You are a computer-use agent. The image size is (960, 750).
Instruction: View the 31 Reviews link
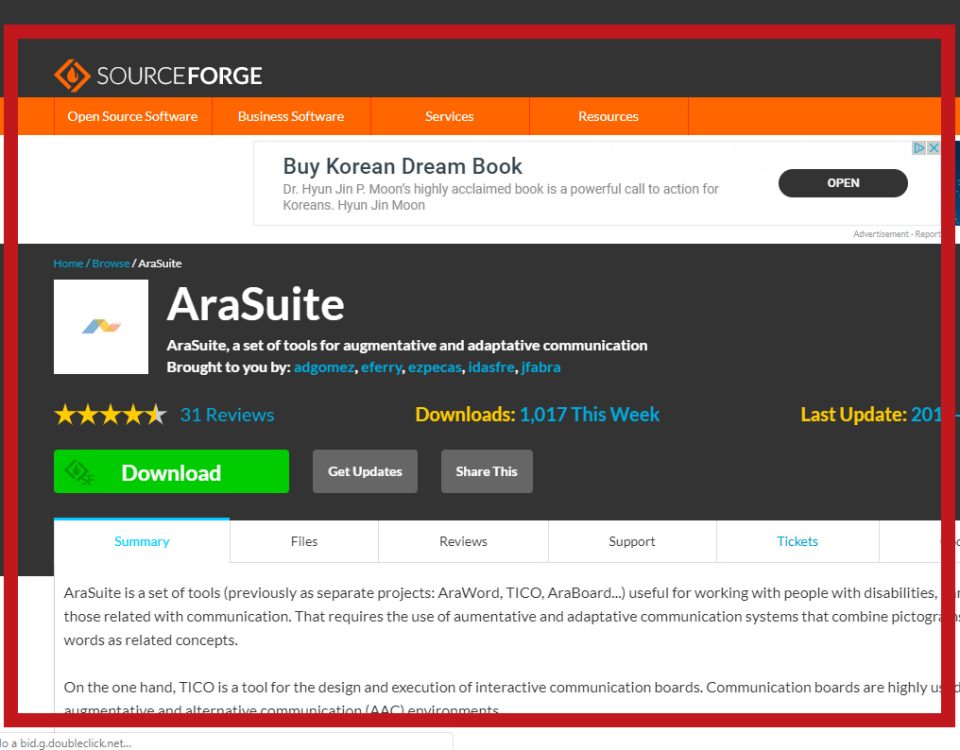pyautogui.click(x=227, y=415)
